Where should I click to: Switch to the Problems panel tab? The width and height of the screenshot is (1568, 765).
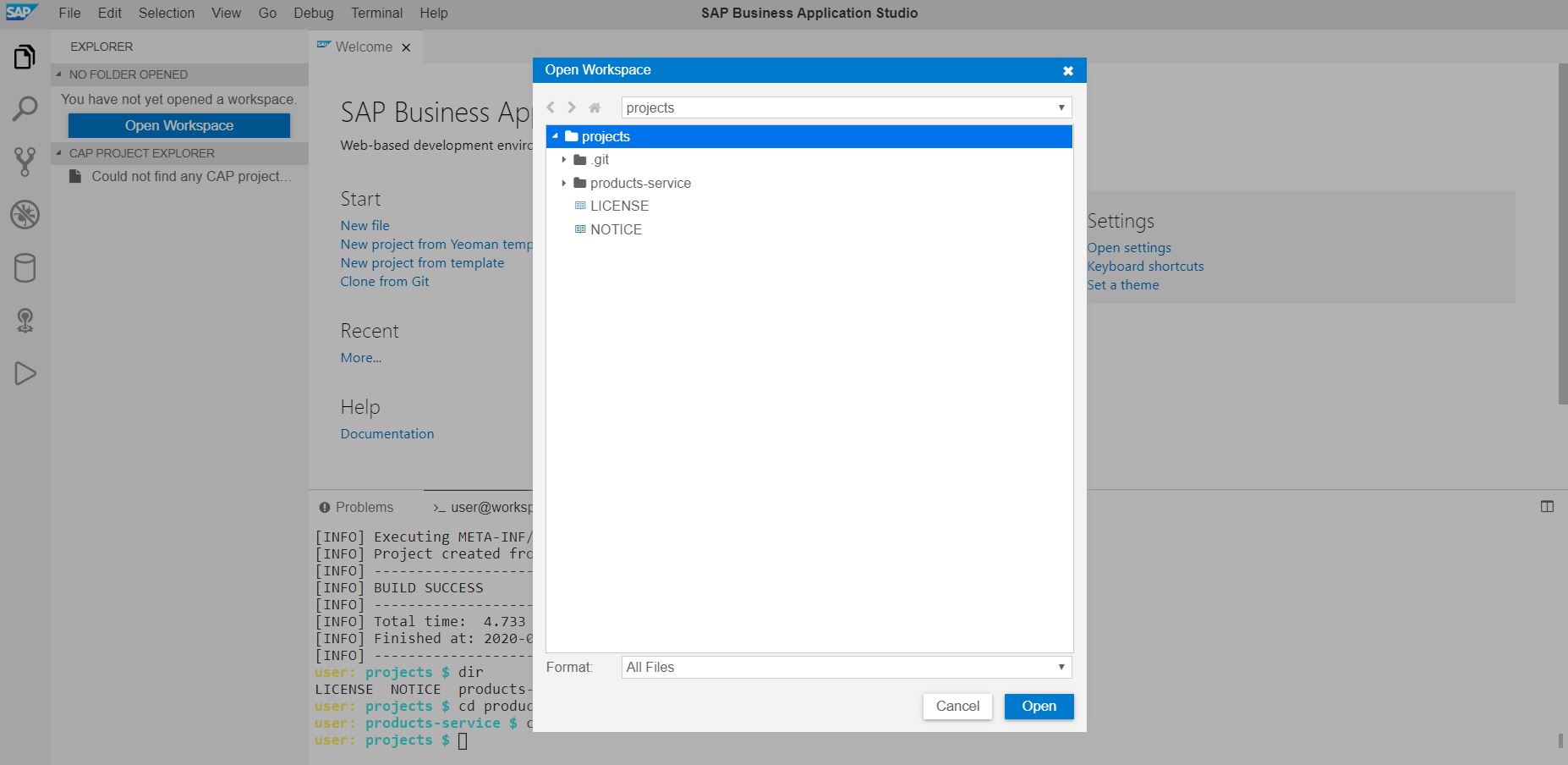click(x=356, y=507)
